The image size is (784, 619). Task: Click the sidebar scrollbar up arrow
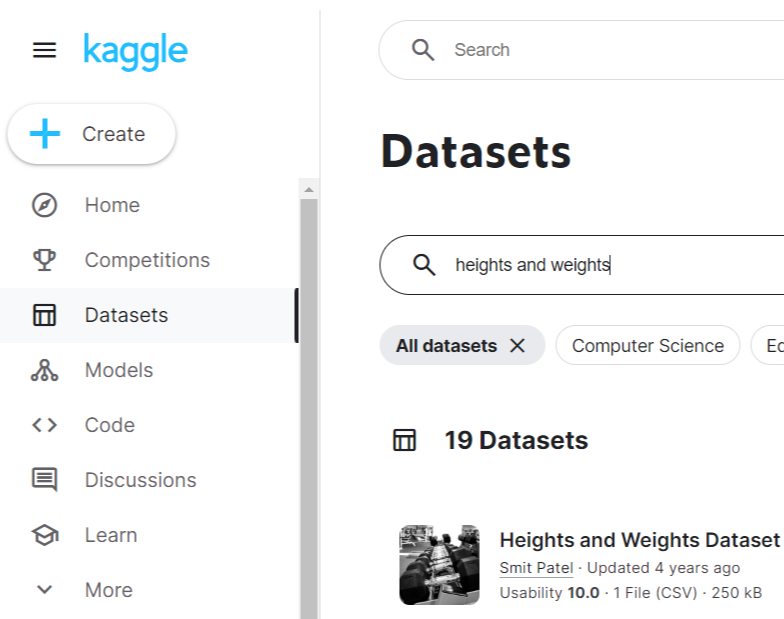coord(309,190)
